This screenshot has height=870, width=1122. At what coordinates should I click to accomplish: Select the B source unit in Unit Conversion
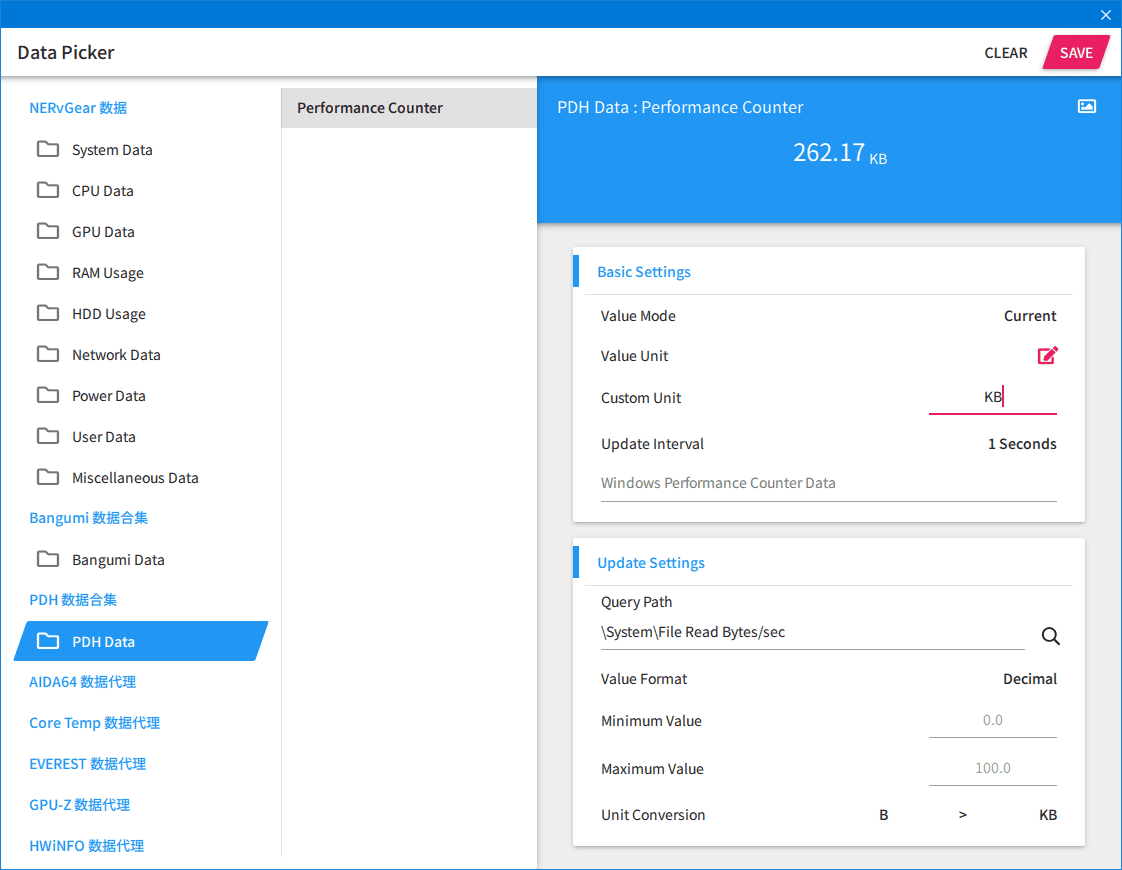click(884, 815)
